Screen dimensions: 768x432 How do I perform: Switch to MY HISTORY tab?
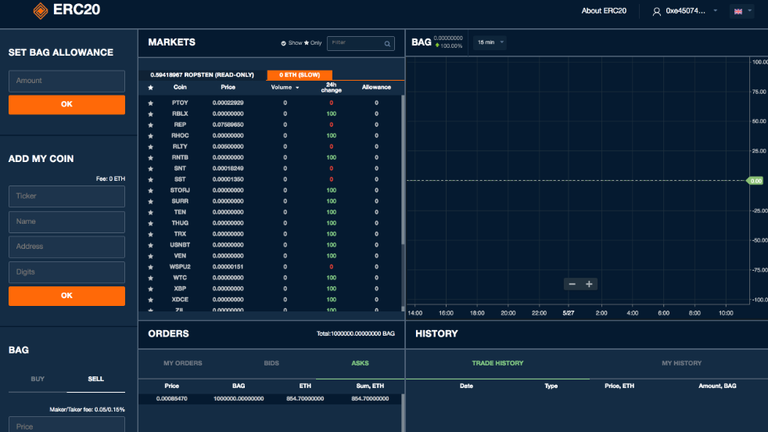tap(681, 363)
